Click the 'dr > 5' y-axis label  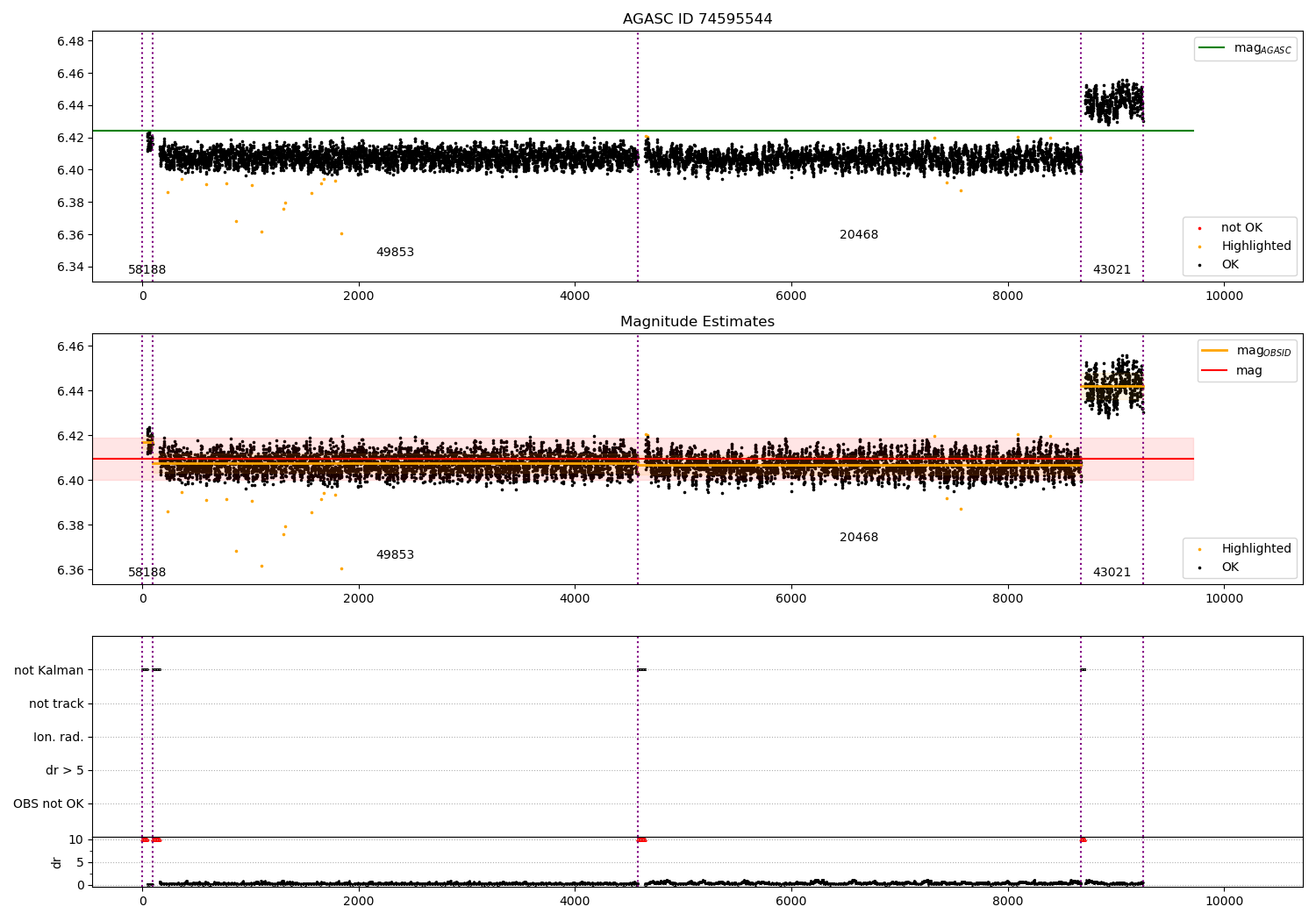[x=65, y=771]
